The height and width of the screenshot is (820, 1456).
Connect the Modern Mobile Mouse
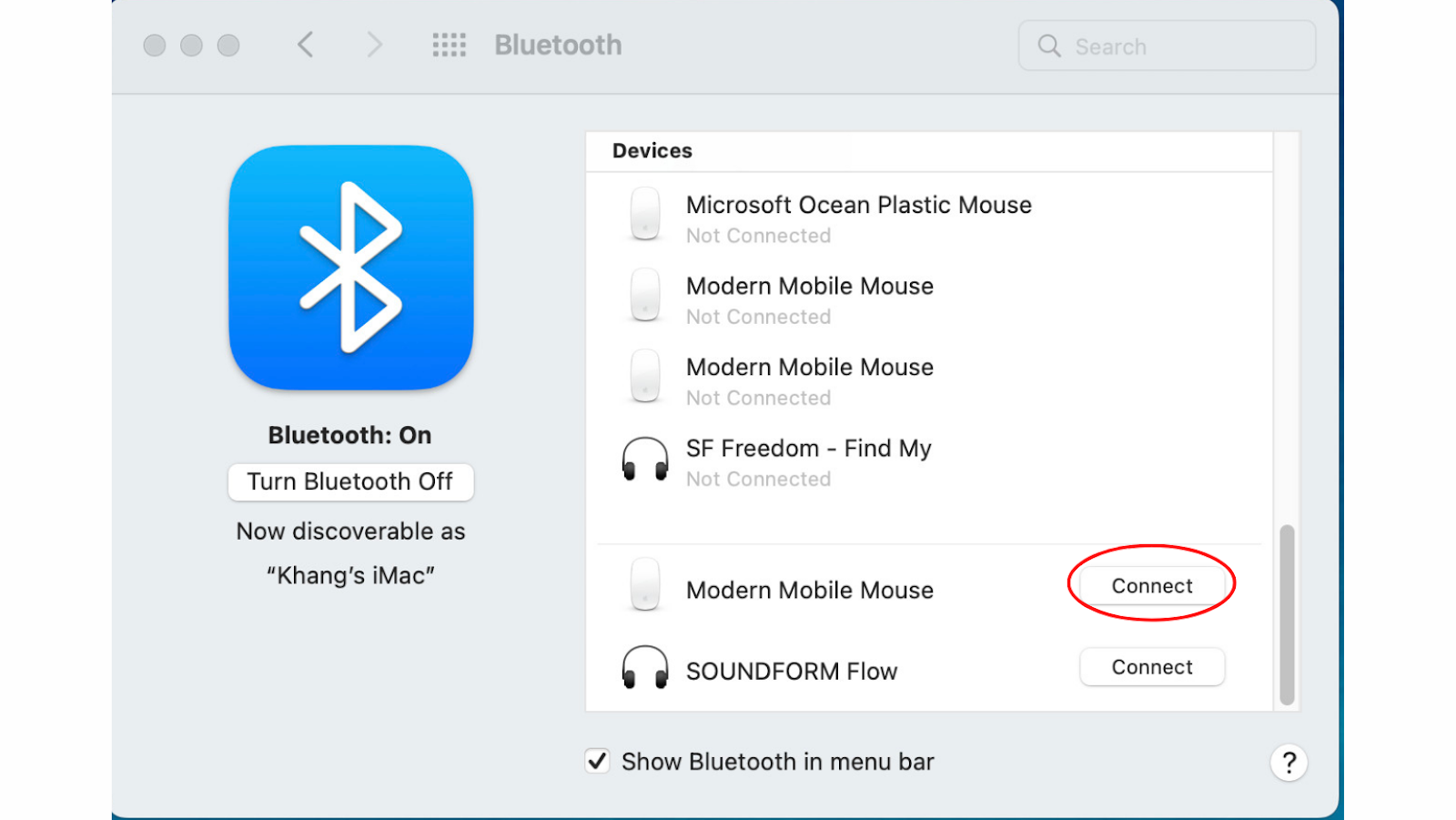1151,585
